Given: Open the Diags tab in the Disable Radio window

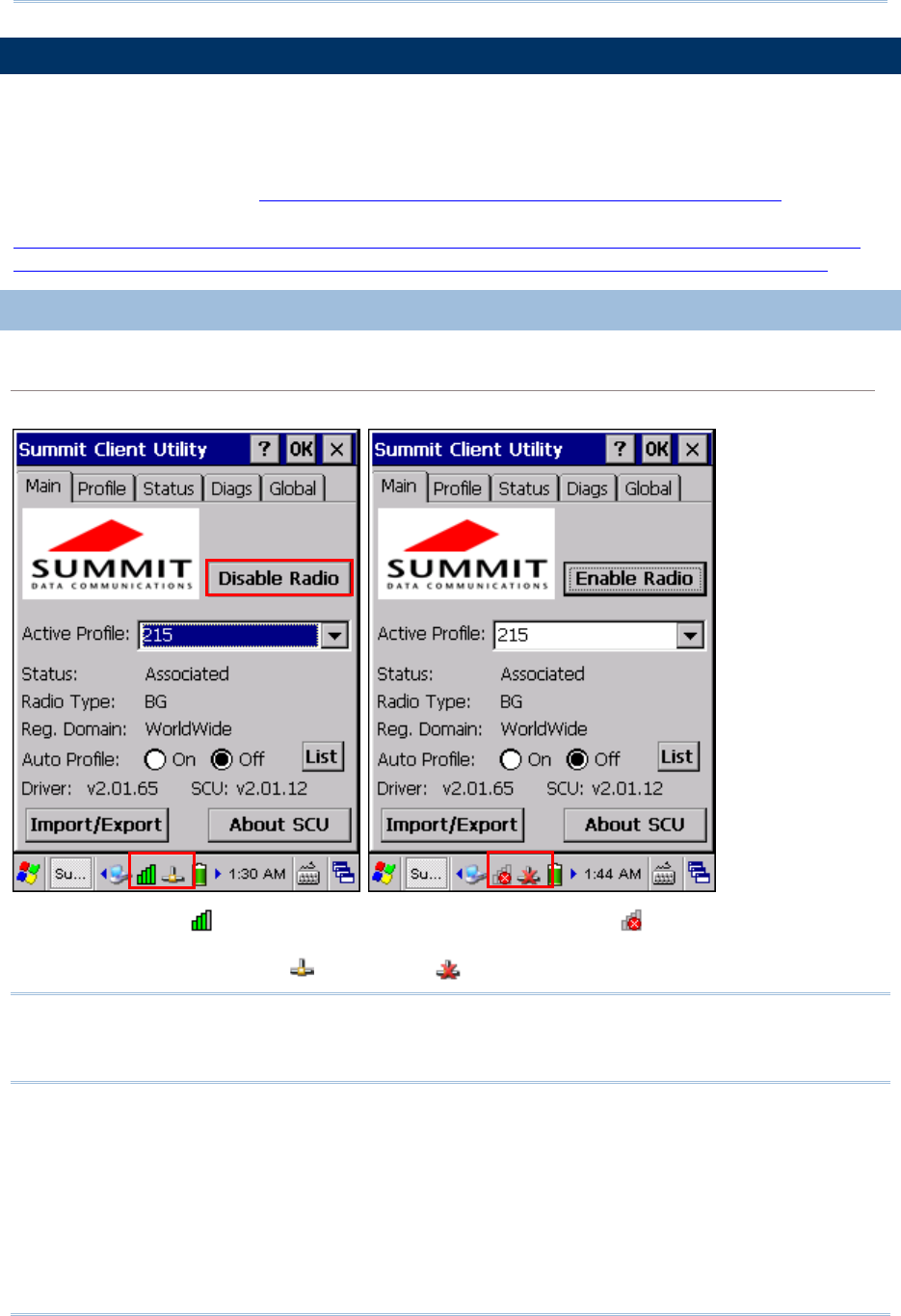Looking at the screenshot, I should click(x=231, y=488).
